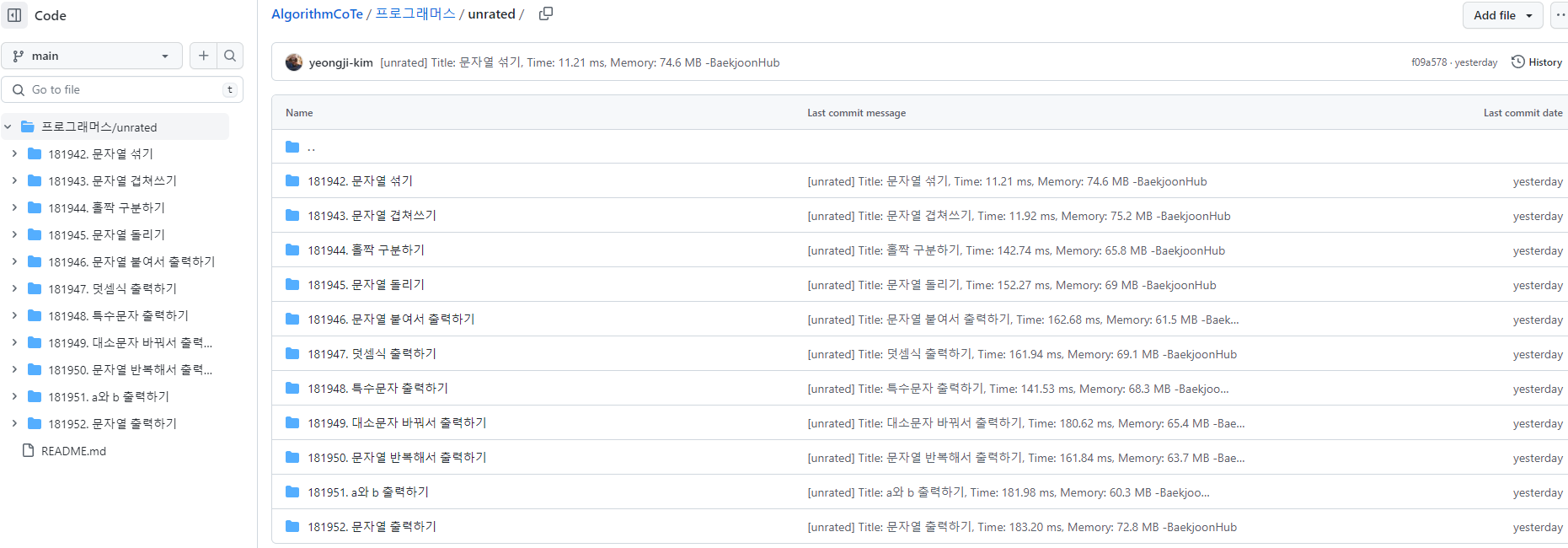The width and height of the screenshot is (1568, 548).
Task: Open commit message for 문자열 출력하기 183.20 ms
Action: click(1022, 527)
